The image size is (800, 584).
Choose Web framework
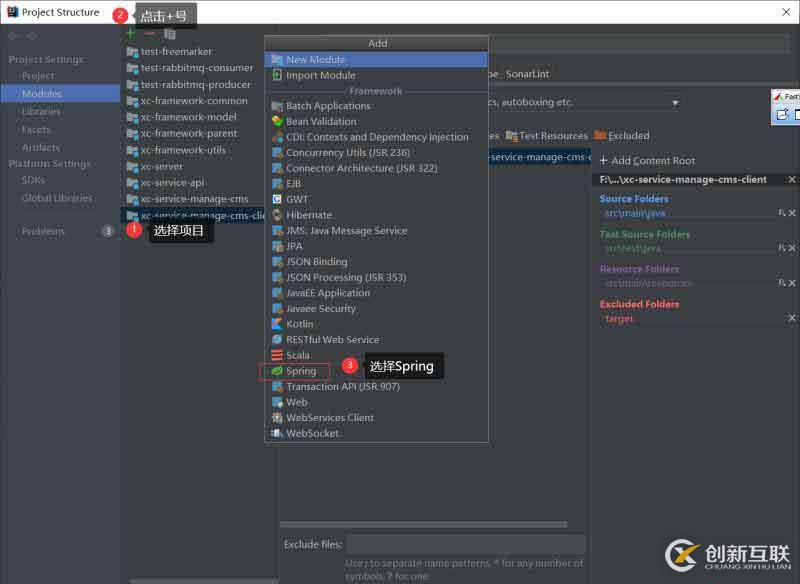coord(376,402)
